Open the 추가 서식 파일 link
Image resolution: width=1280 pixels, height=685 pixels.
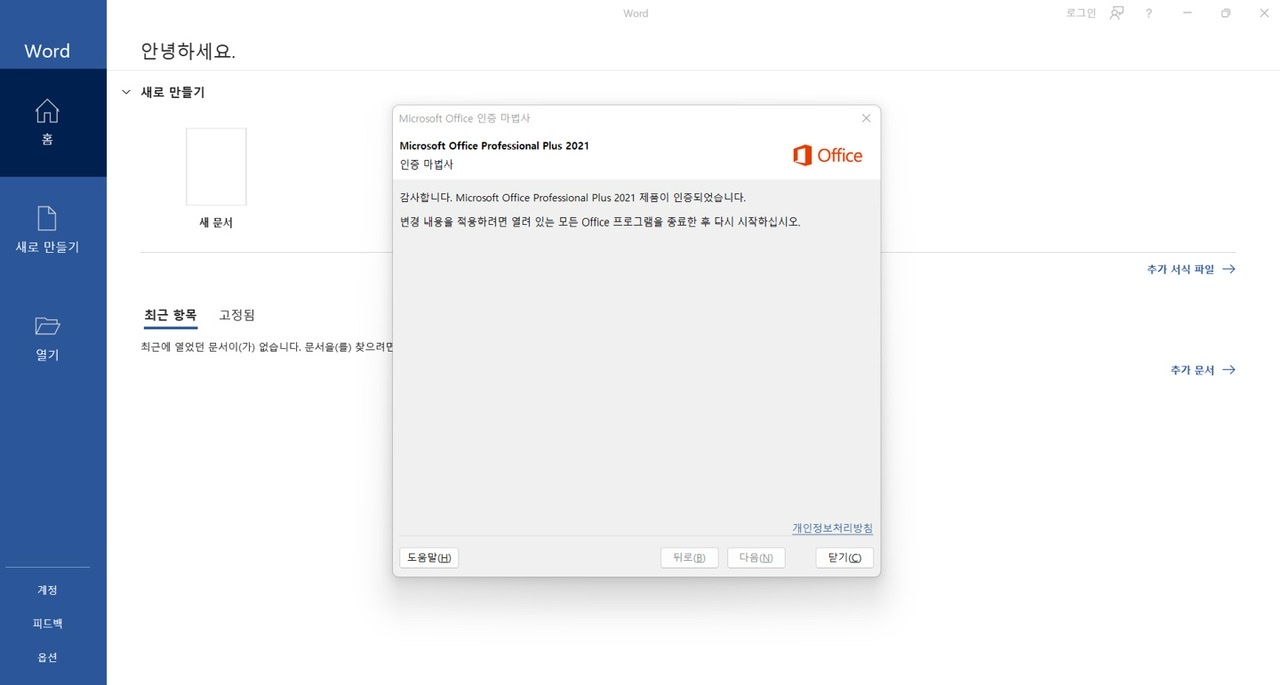tap(1191, 269)
